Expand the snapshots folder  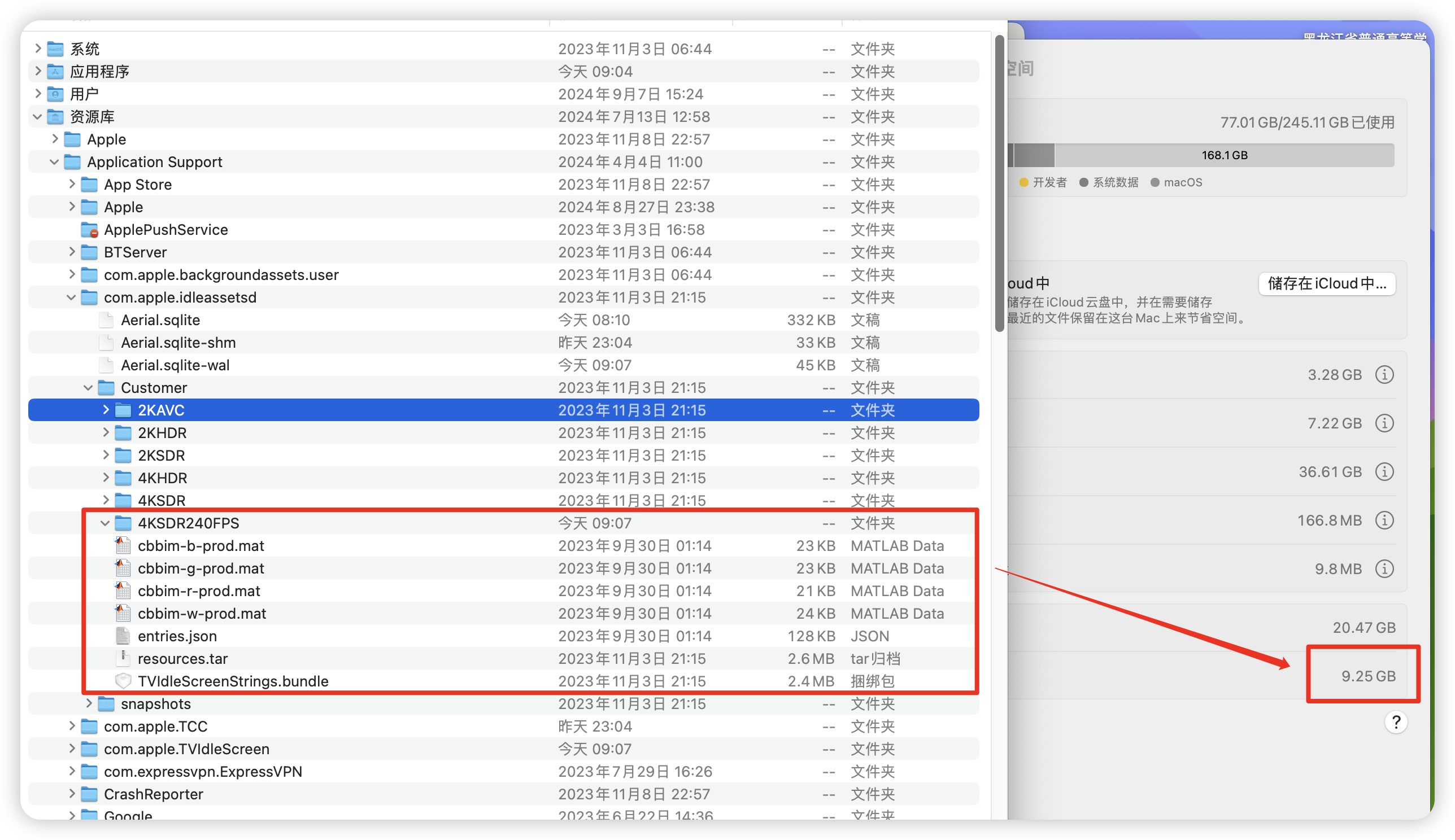89,703
